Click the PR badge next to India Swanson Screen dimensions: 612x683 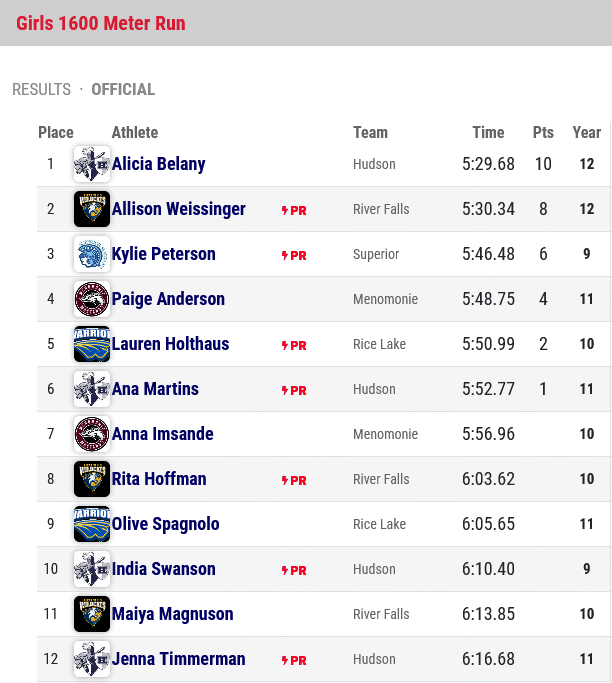click(294, 570)
